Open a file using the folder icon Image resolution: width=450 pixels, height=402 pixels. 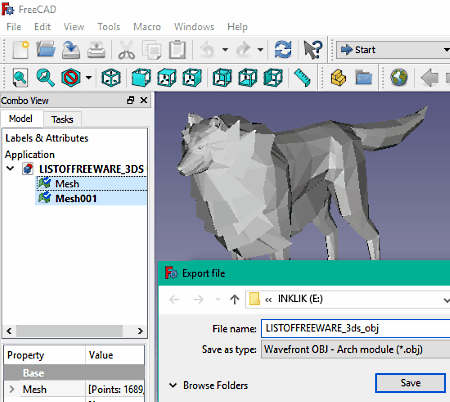click(x=46, y=50)
